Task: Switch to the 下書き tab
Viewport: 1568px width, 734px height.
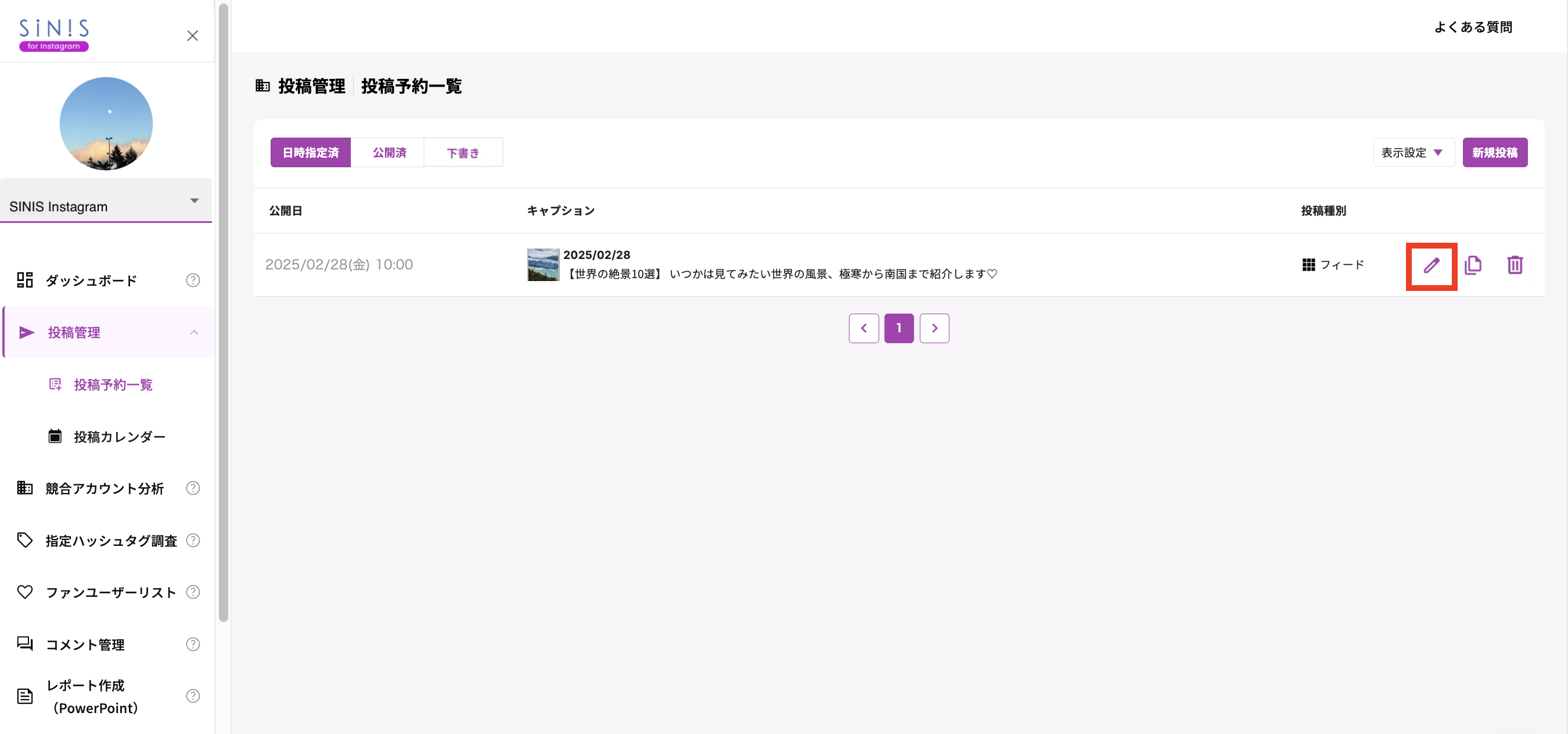Action: pos(463,152)
